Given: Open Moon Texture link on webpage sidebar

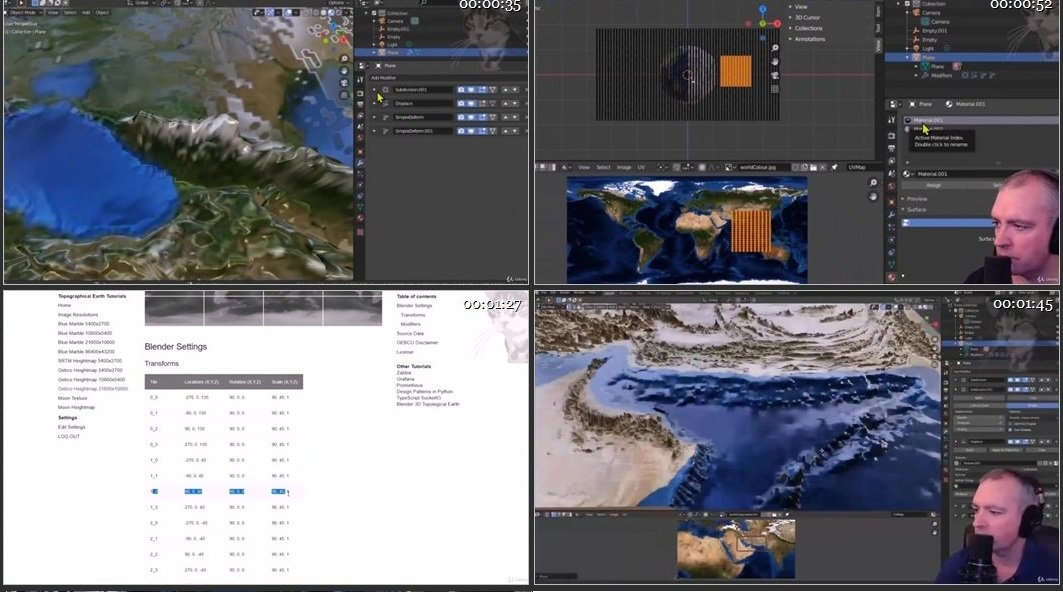Looking at the screenshot, I should (x=73, y=398).
